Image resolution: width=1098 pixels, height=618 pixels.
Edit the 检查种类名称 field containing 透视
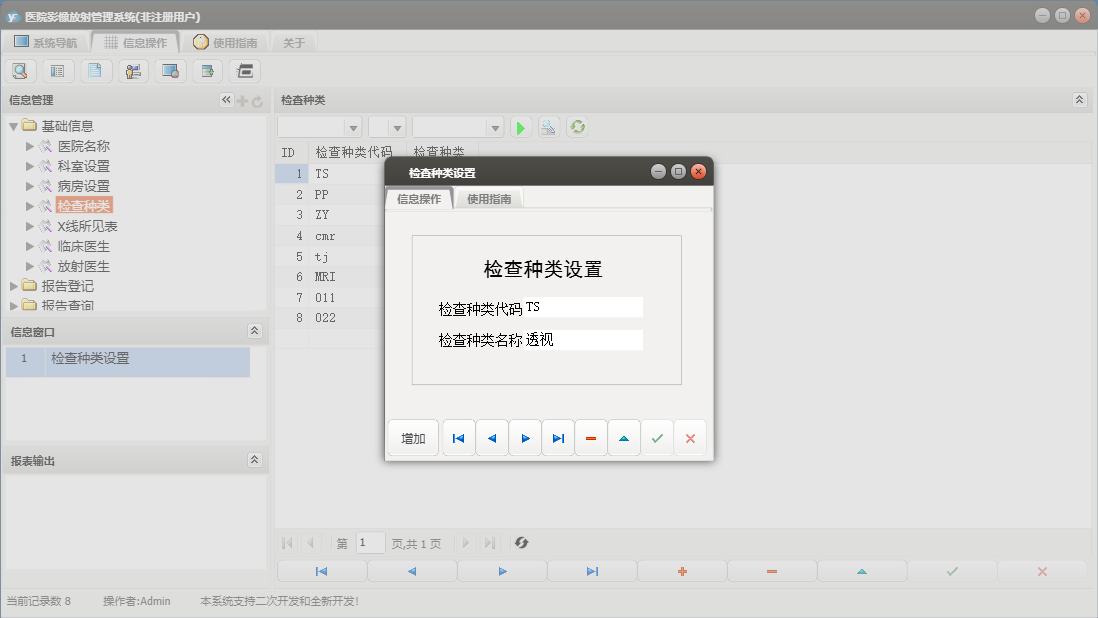(x=583, y=340)
